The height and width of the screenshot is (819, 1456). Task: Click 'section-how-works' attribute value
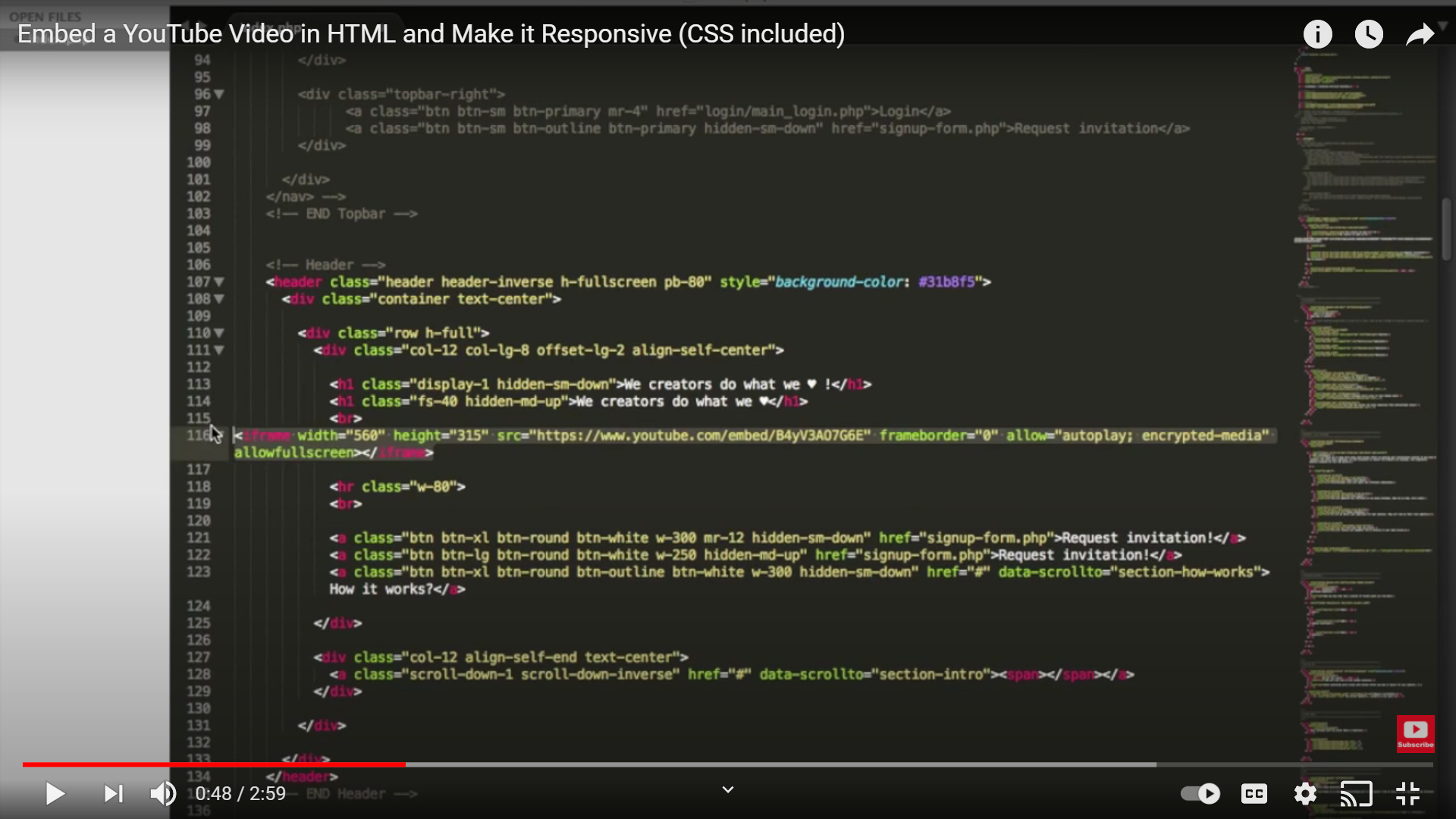click(x=1181, y=573)
